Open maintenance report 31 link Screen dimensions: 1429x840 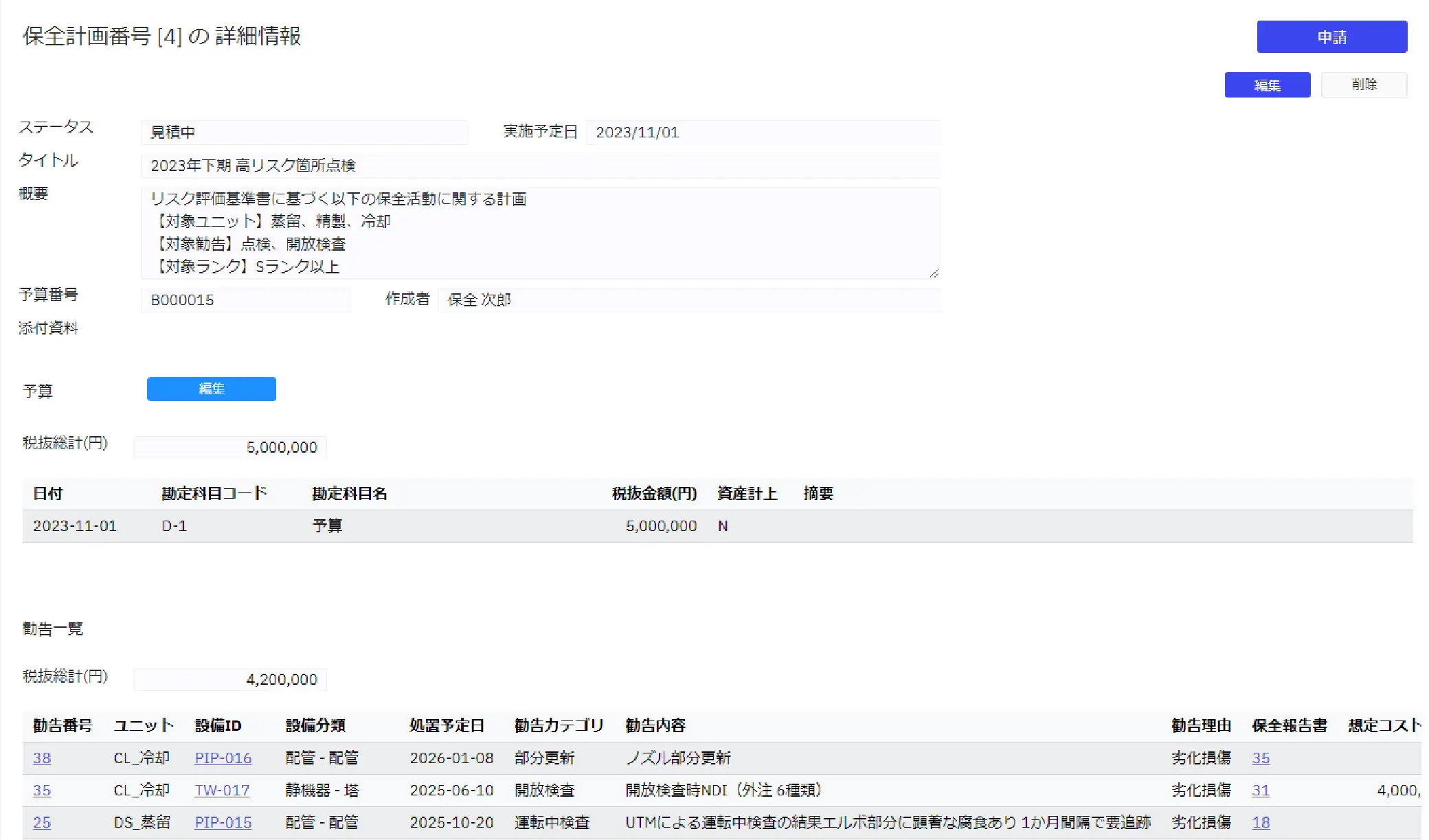1260,791
